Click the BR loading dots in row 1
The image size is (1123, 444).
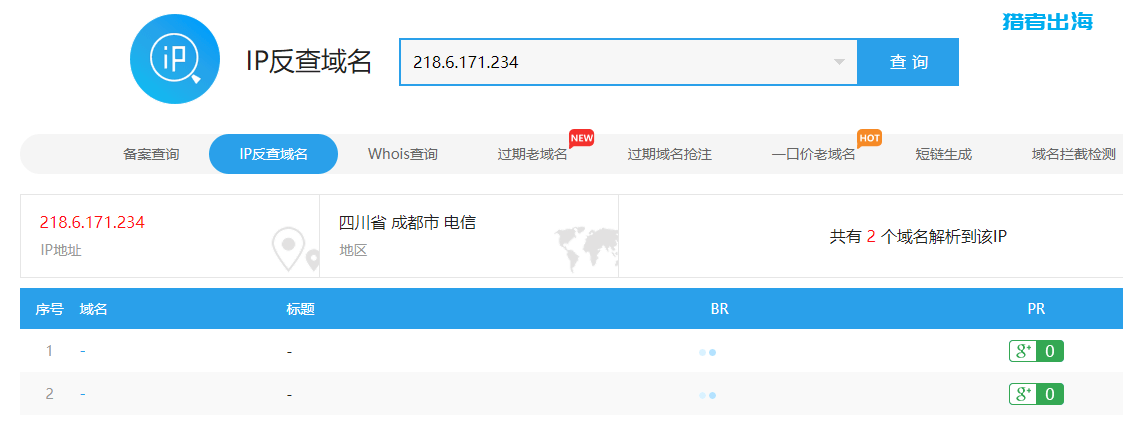pyautogui.click(x=708, y=352)
